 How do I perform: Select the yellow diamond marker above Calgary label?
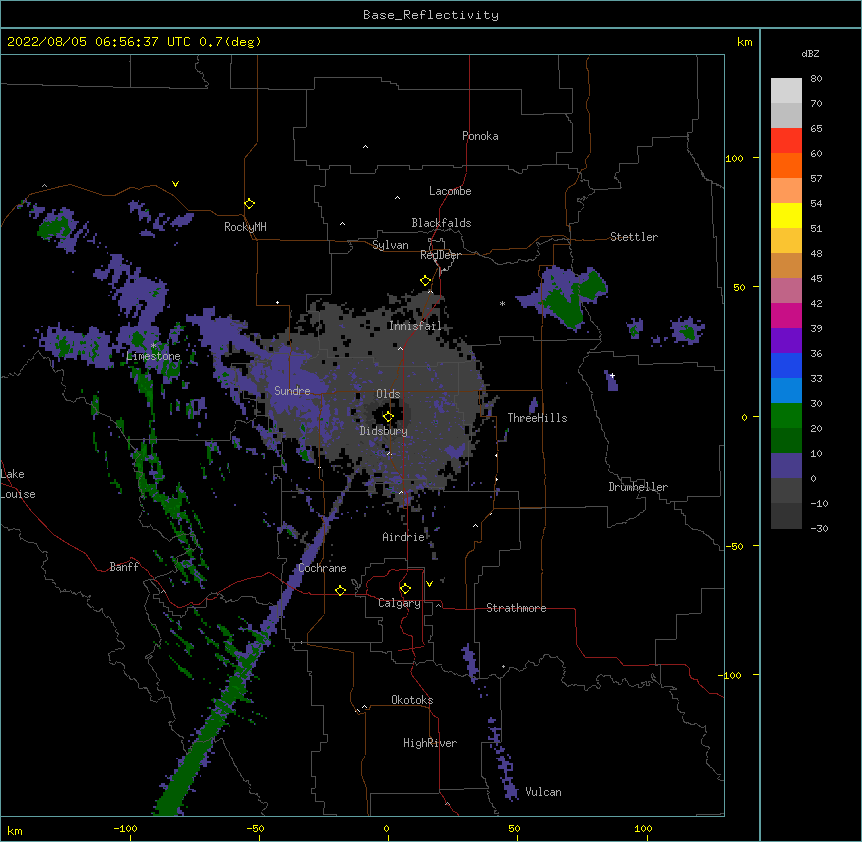pos(405,589)
